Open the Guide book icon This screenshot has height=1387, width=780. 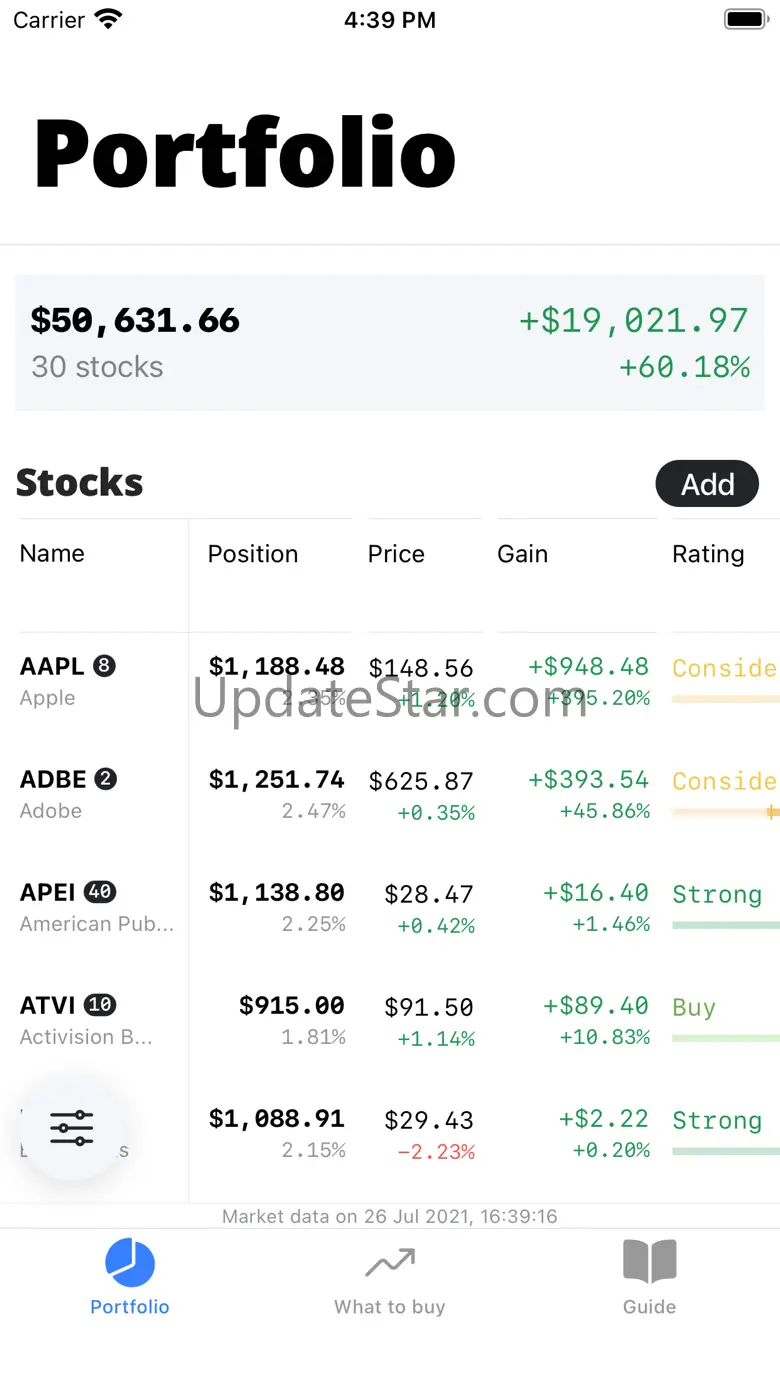(649, 1261)
